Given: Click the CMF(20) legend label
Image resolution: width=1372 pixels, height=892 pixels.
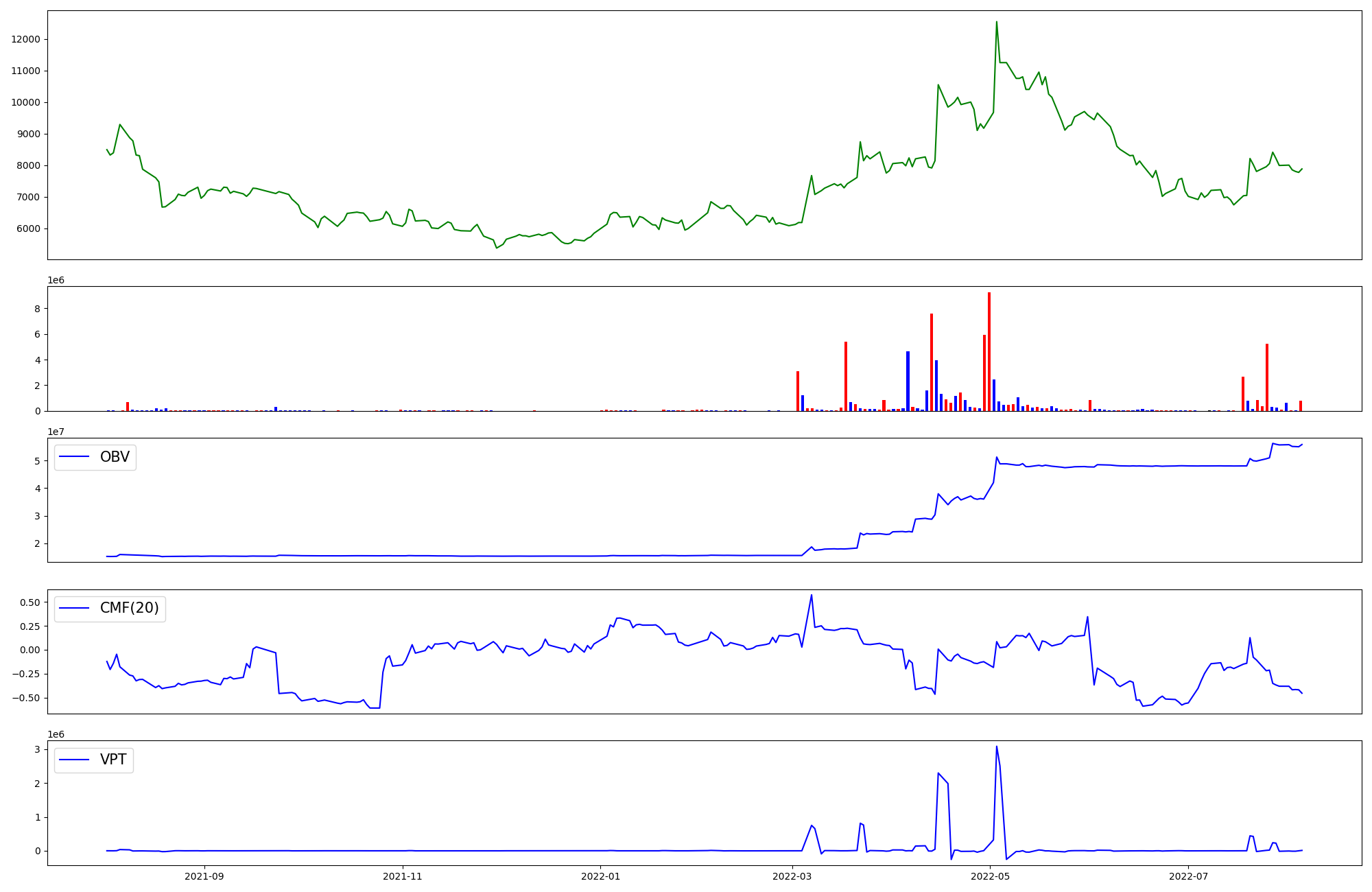Looking at the screenshot, I should pos(129,608).
